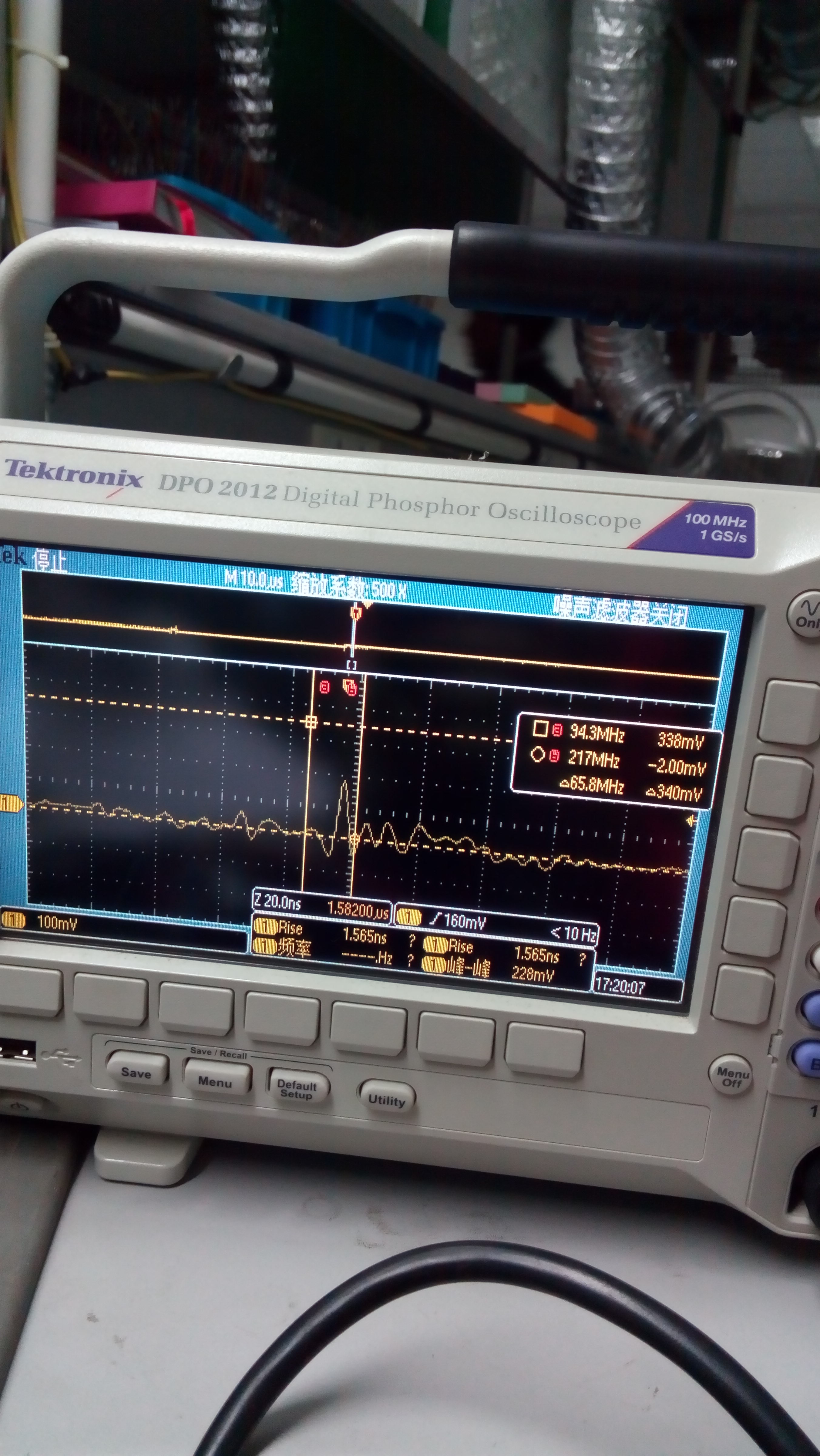Open the channel 1 100mV scale readout

pos(56,922)
